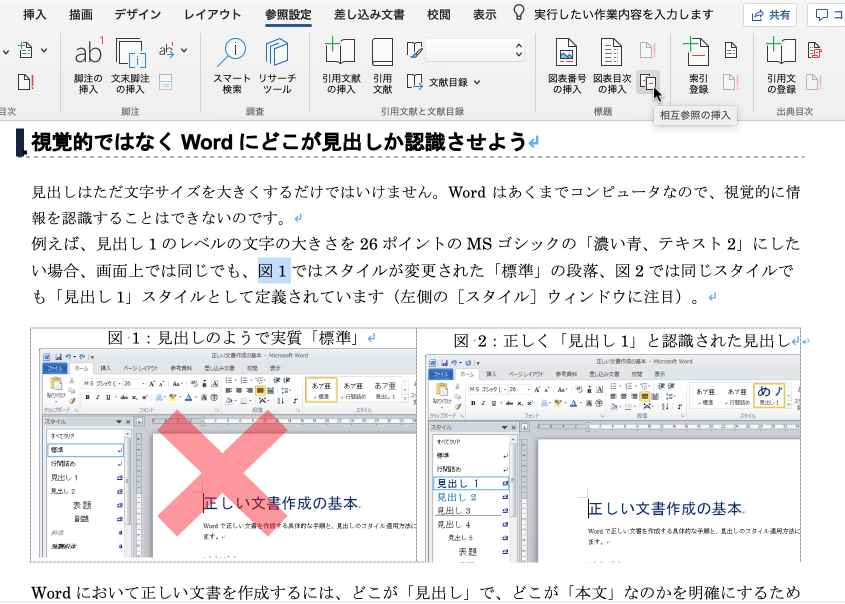Click the insert index icon next to 索引登録
This screenshot has width=845, height=604.
click(x=731, y=51)
